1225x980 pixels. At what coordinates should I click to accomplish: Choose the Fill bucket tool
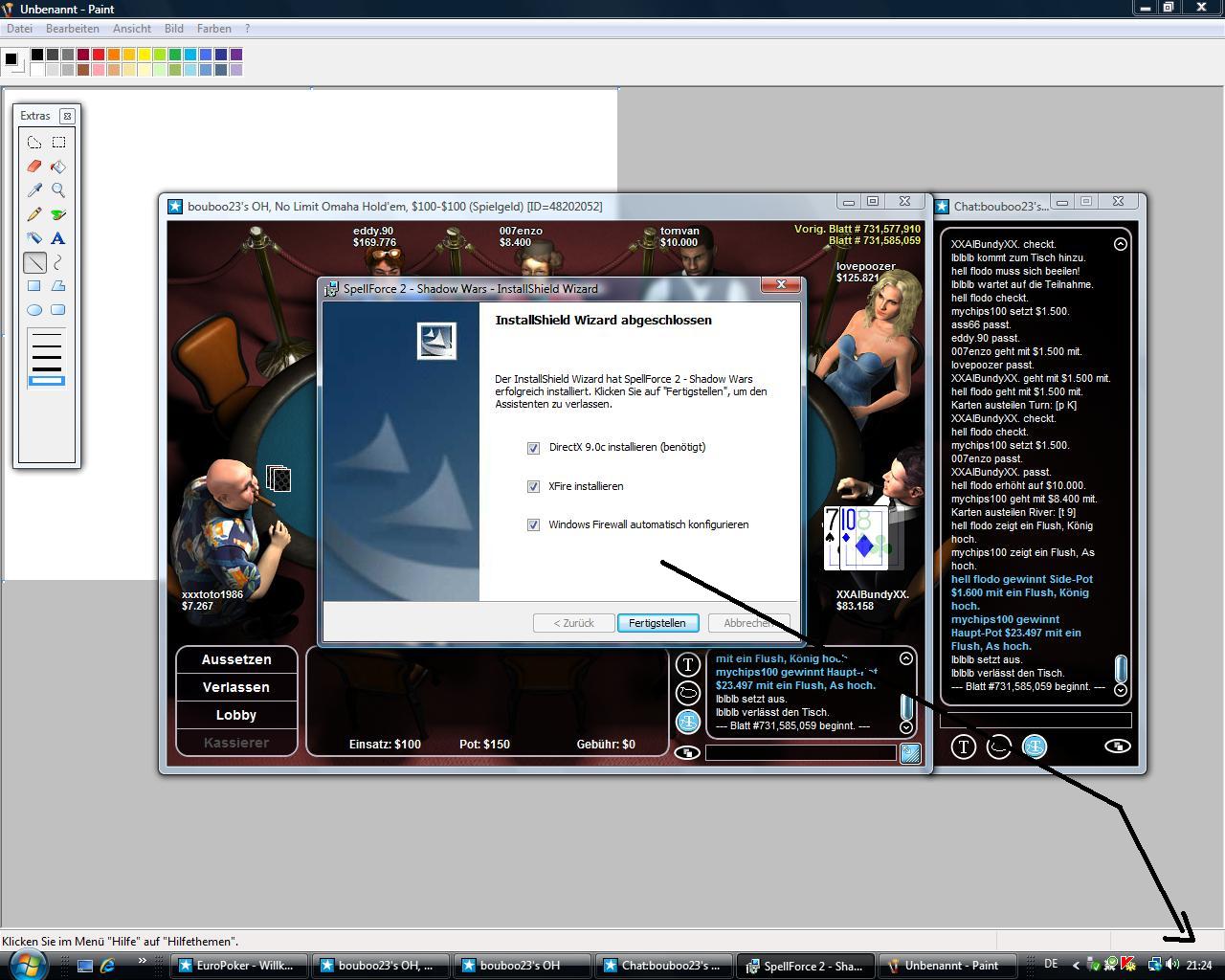(58, 167)
